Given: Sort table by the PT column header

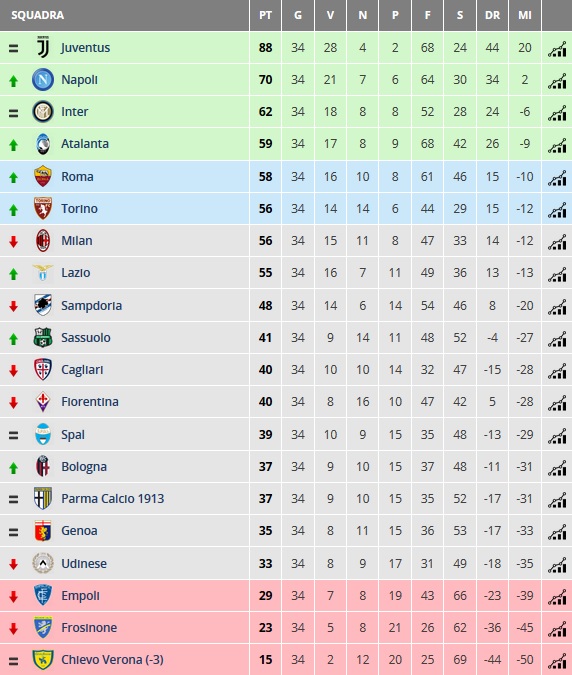Looking at the screenshot, I should [x=265, y=15].
